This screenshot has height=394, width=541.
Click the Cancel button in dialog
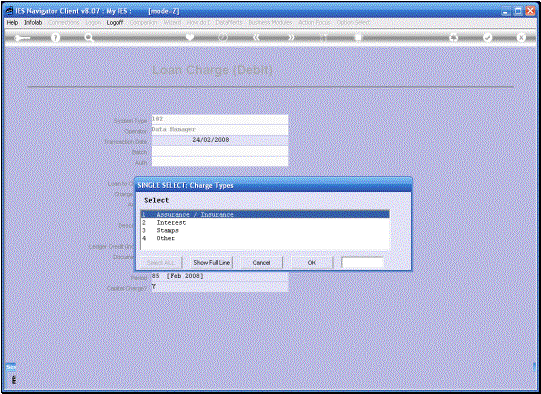(x=261, y=263)
